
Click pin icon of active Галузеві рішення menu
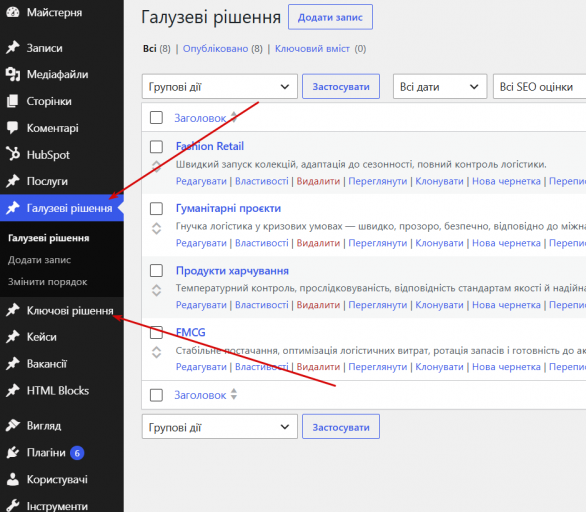(x=13, y=208)
